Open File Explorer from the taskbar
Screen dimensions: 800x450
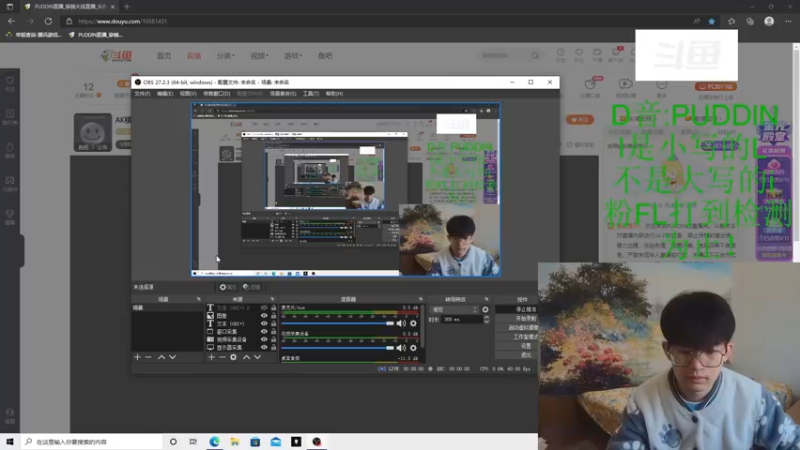point(235,442)
